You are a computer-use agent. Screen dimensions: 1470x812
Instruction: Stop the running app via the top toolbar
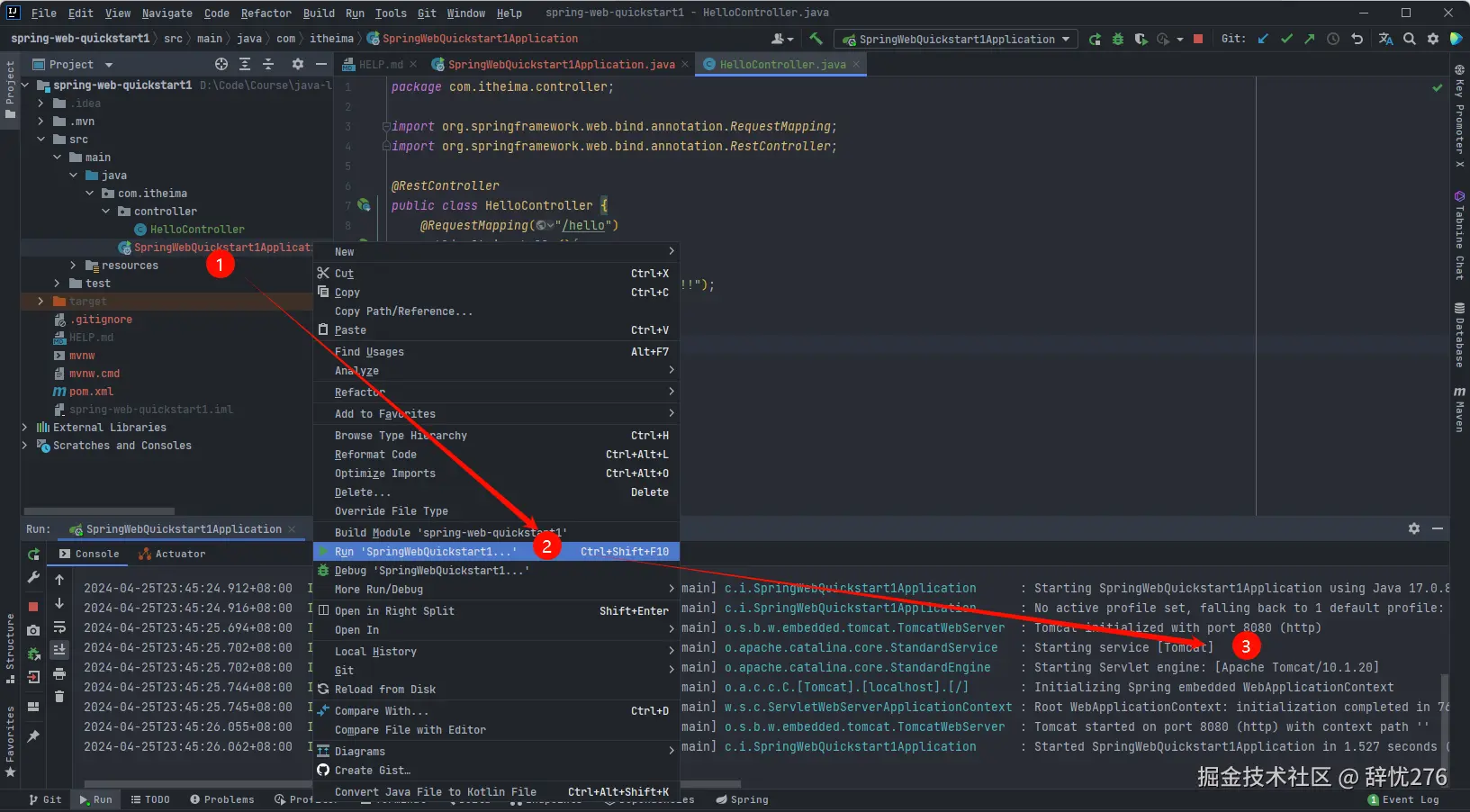1198,39
